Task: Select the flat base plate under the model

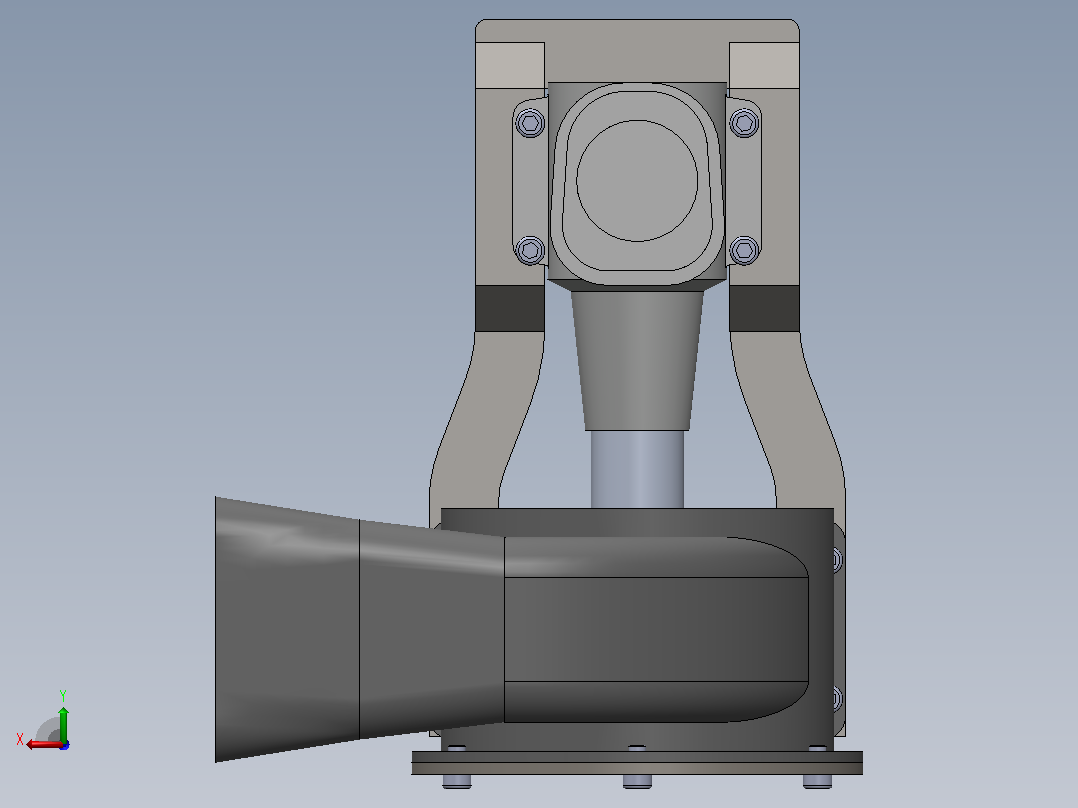Action: point(637,763)
